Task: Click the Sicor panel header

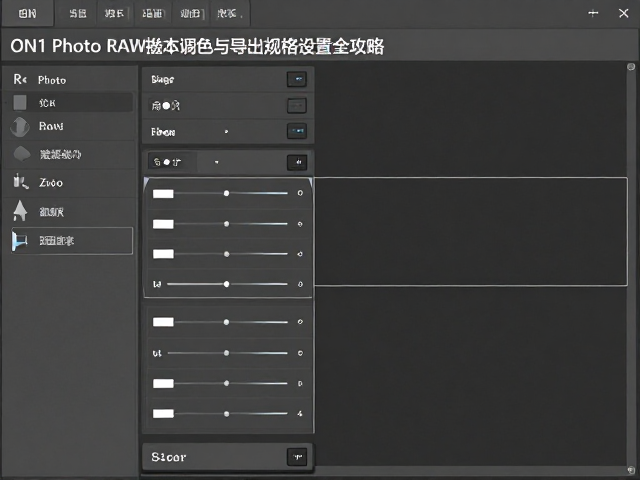Action: point(228,457)
